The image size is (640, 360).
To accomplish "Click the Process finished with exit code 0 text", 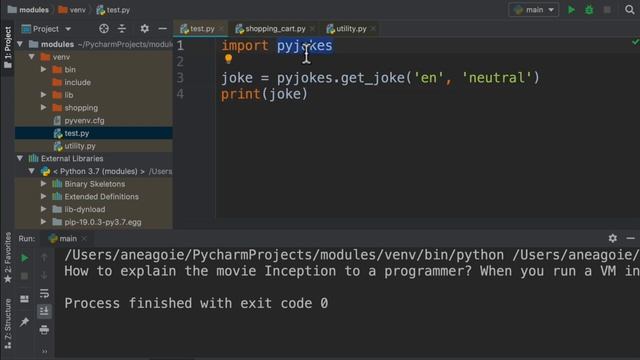I will tap(196, 303).
